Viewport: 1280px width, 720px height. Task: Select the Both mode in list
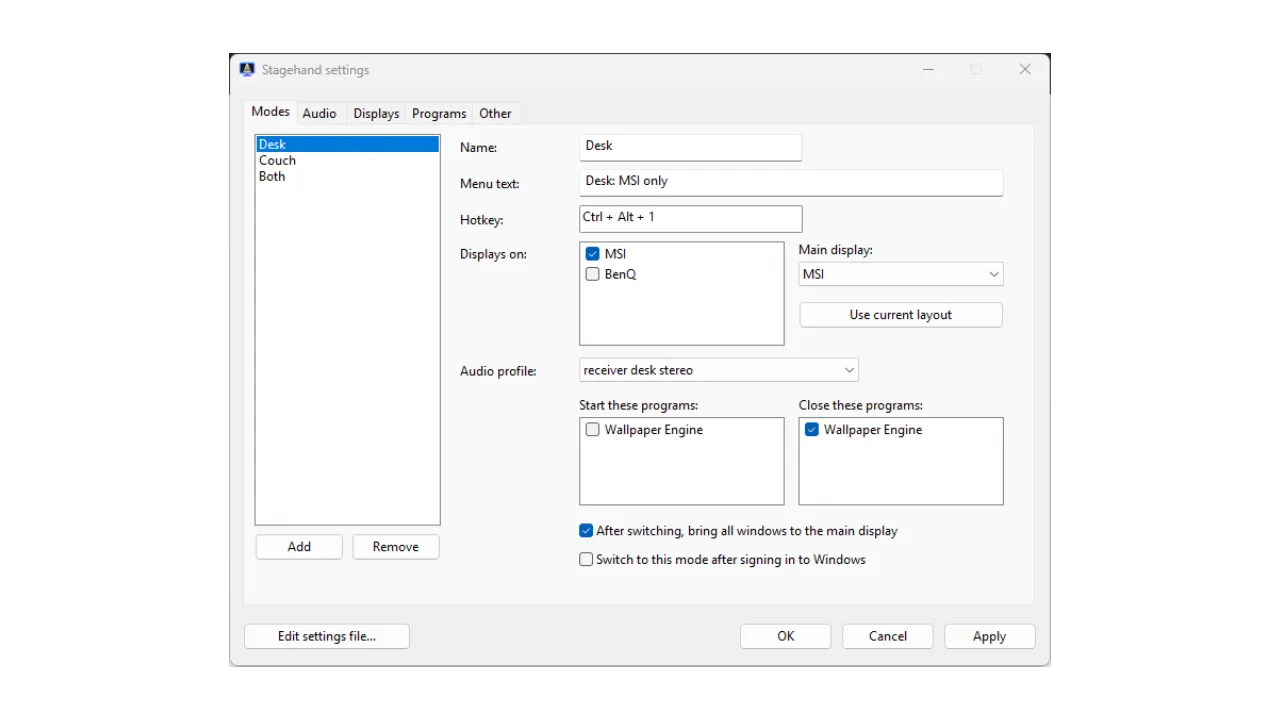tap(347, 176)
